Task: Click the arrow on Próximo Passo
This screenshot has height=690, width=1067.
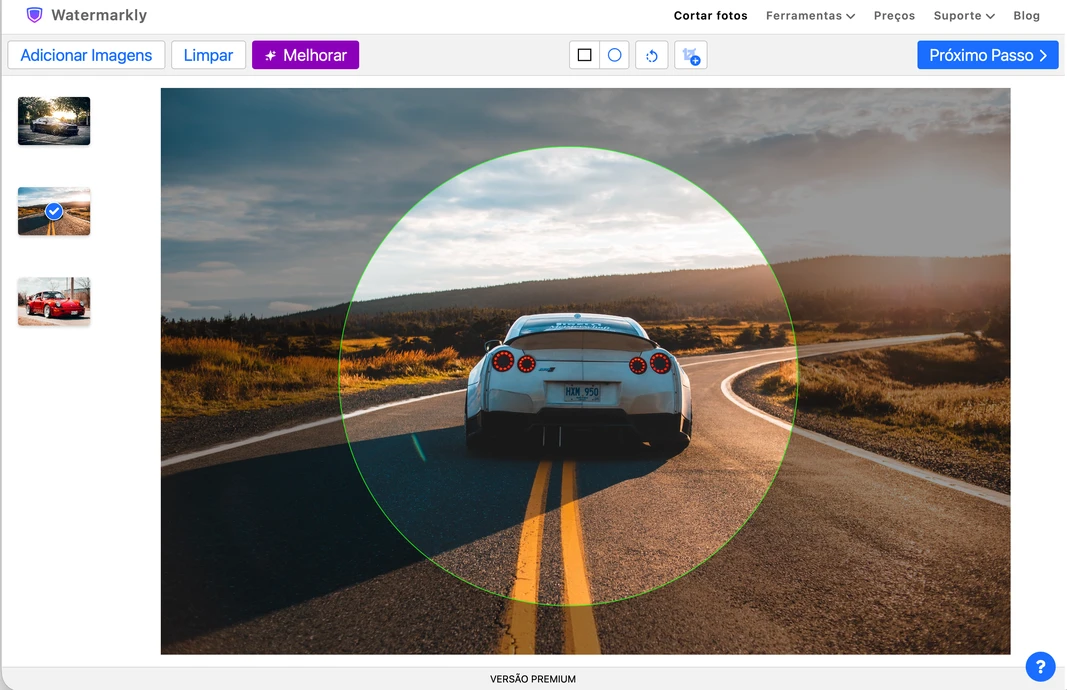Action: [x=1043, y=56]
